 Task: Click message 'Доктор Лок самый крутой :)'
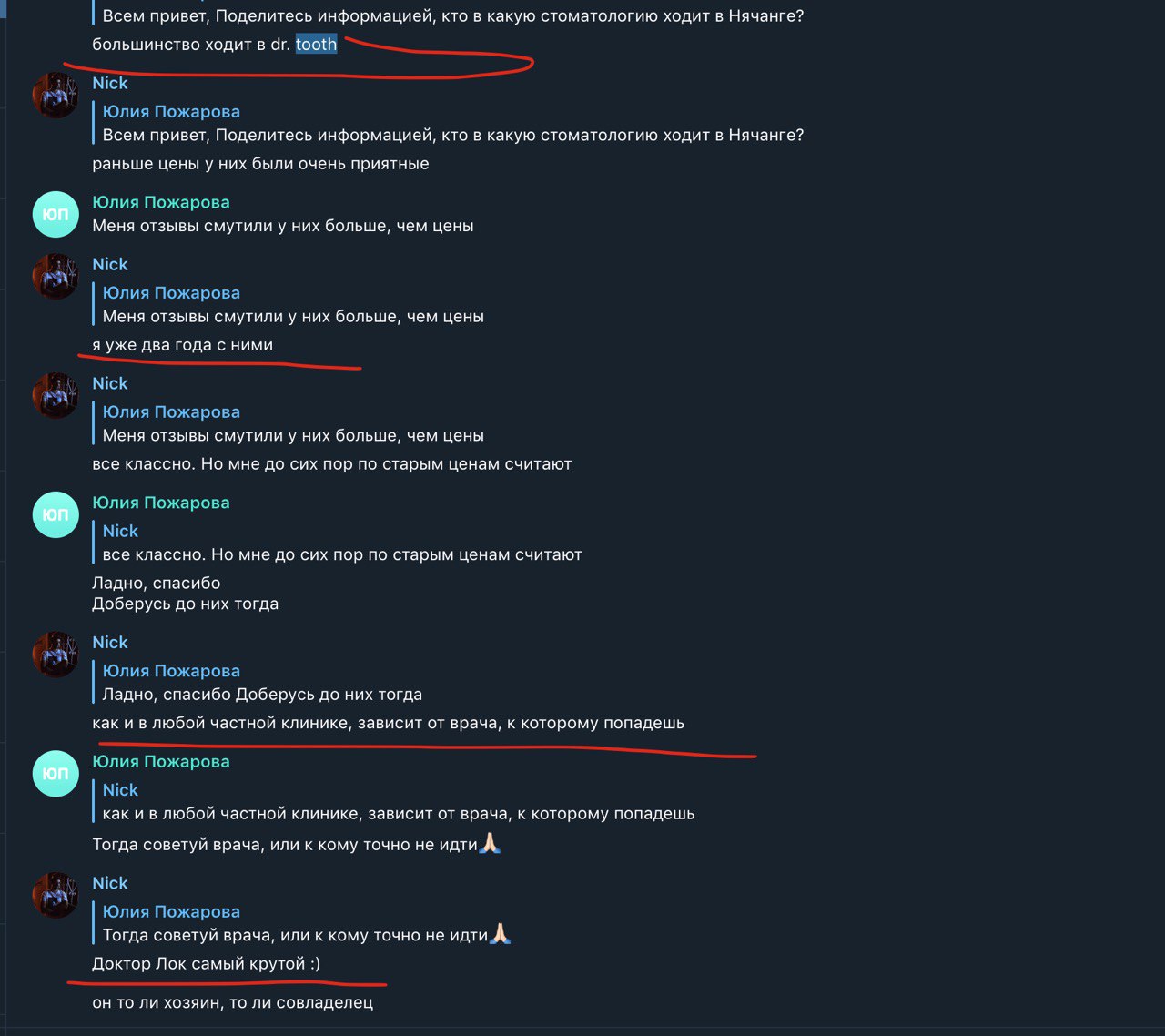pyautogui.click(x=207, y=963)
